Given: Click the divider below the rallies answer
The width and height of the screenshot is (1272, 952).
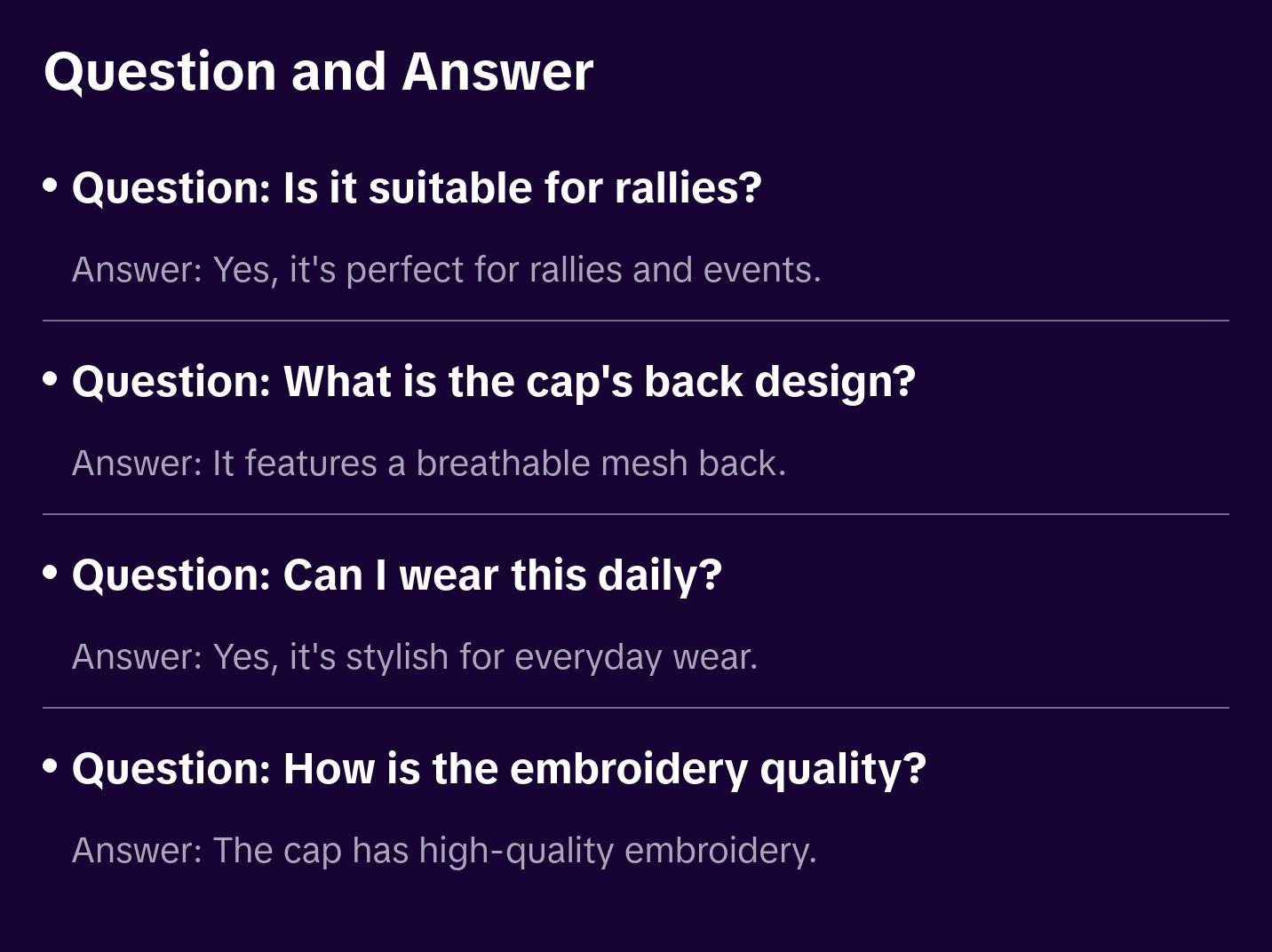Looking at the screenshot, I should pyautogui.click(x=636, y=321).
